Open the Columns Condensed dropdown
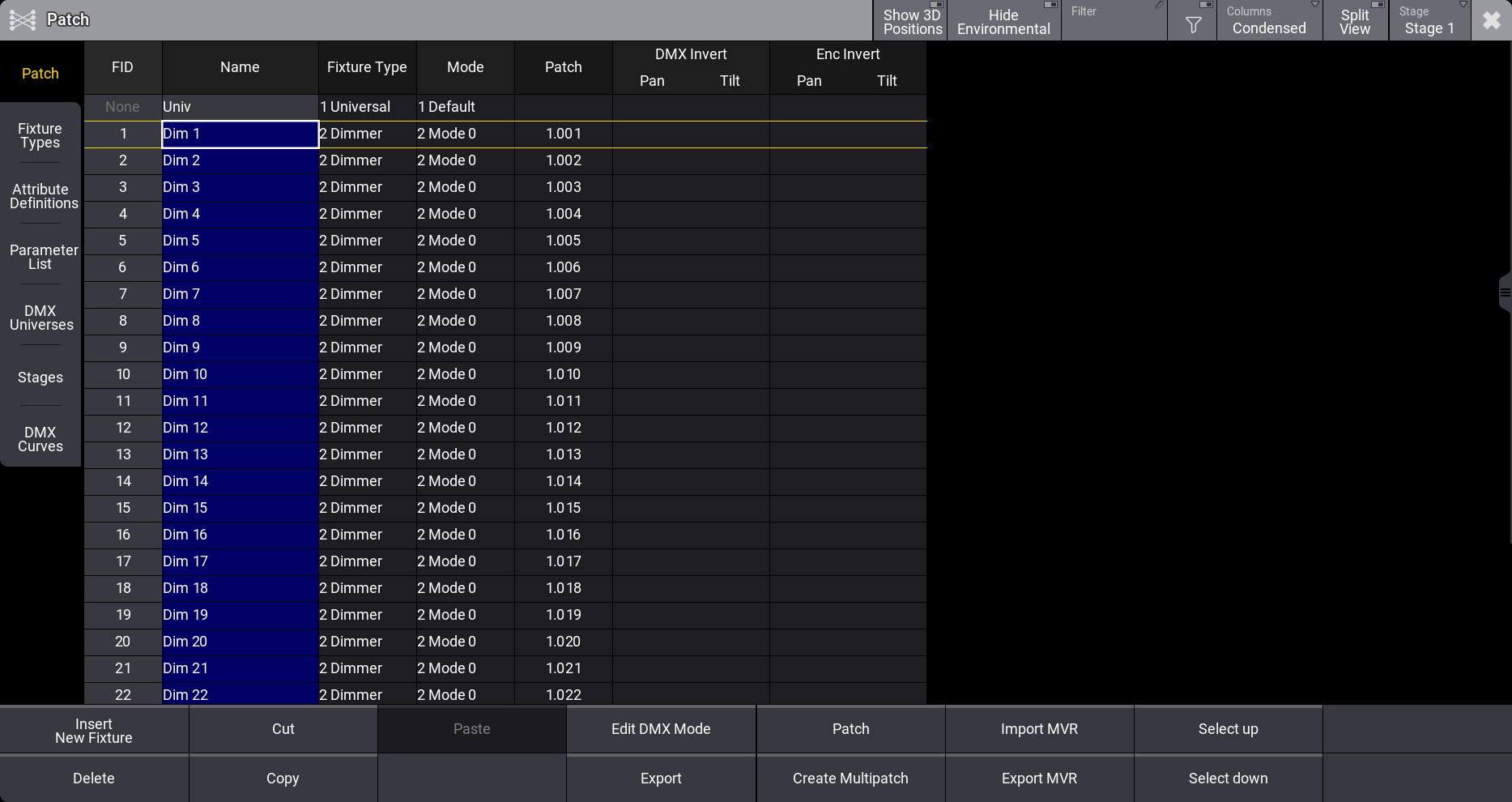Image resolution: width=1512 pixels, height=802 pixels. (1269, 21)
